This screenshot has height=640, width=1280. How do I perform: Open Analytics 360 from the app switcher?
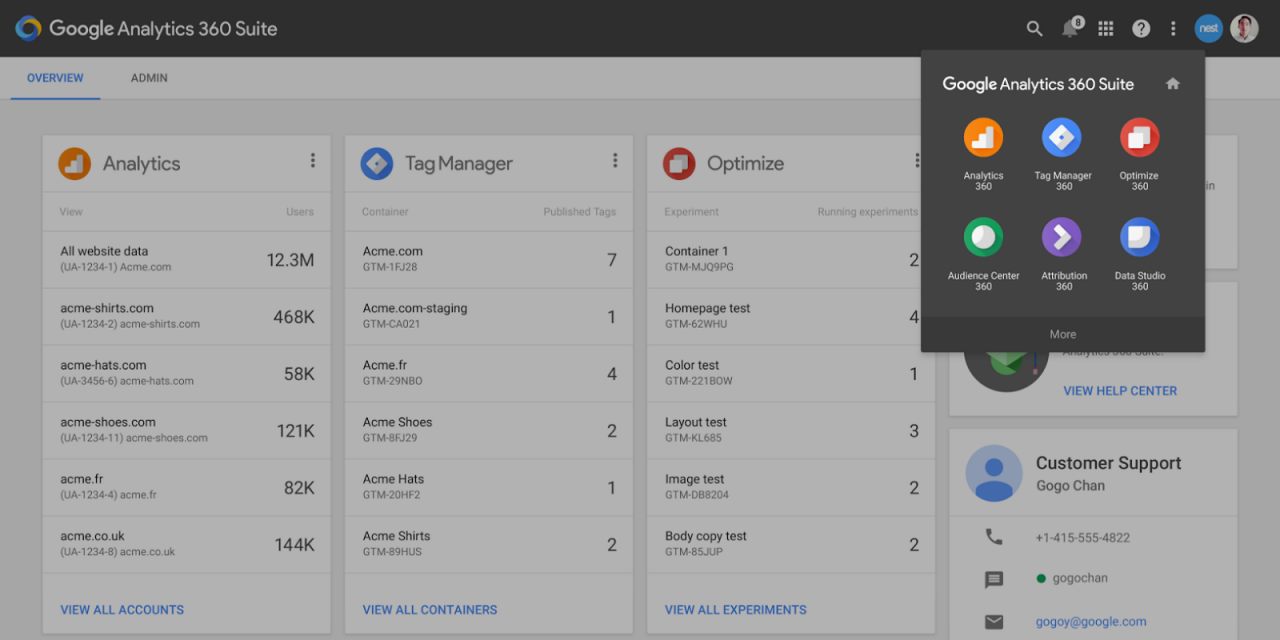[983, 138]
